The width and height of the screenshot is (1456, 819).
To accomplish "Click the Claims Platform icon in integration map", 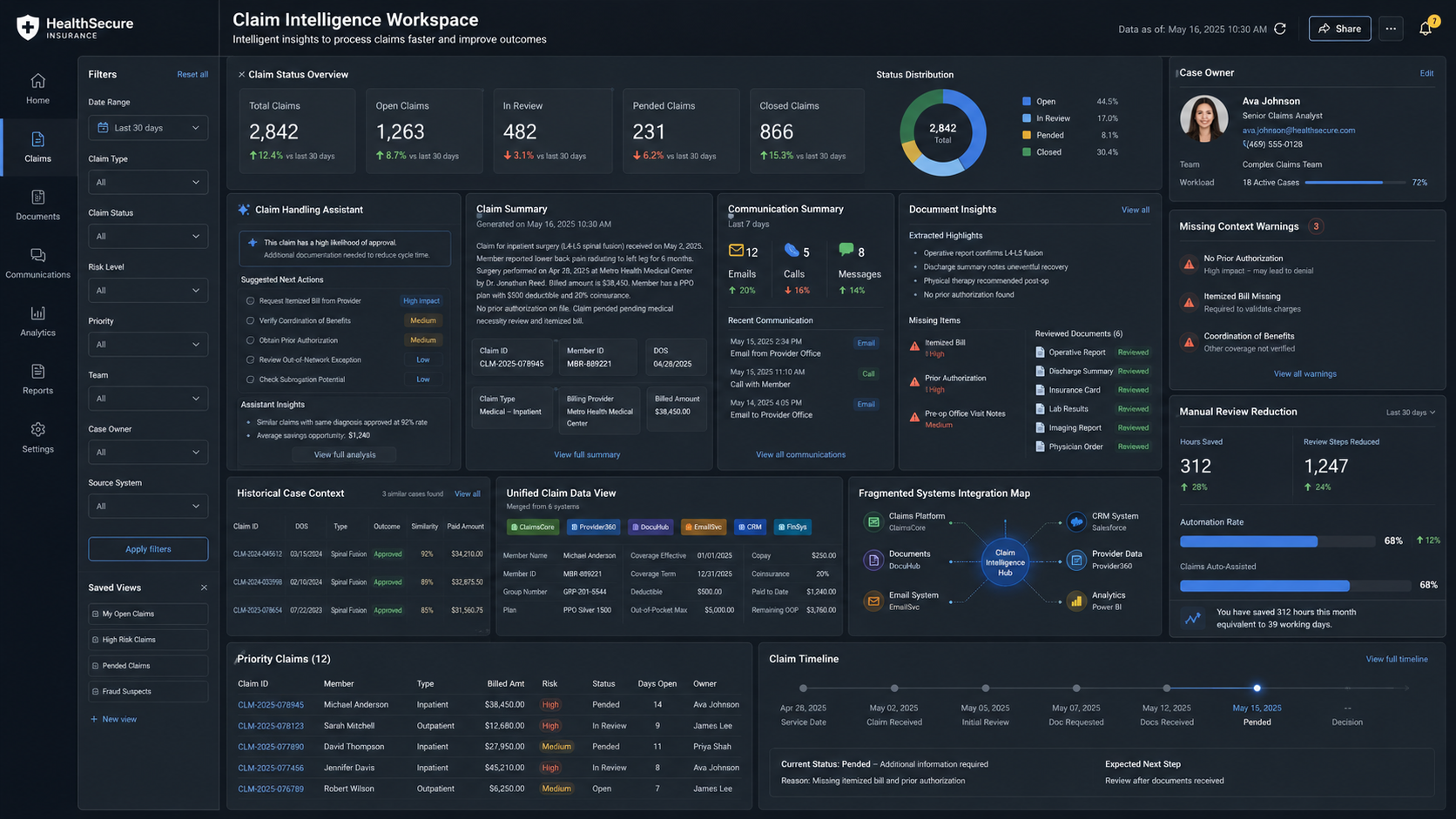I will coord(873,521).
